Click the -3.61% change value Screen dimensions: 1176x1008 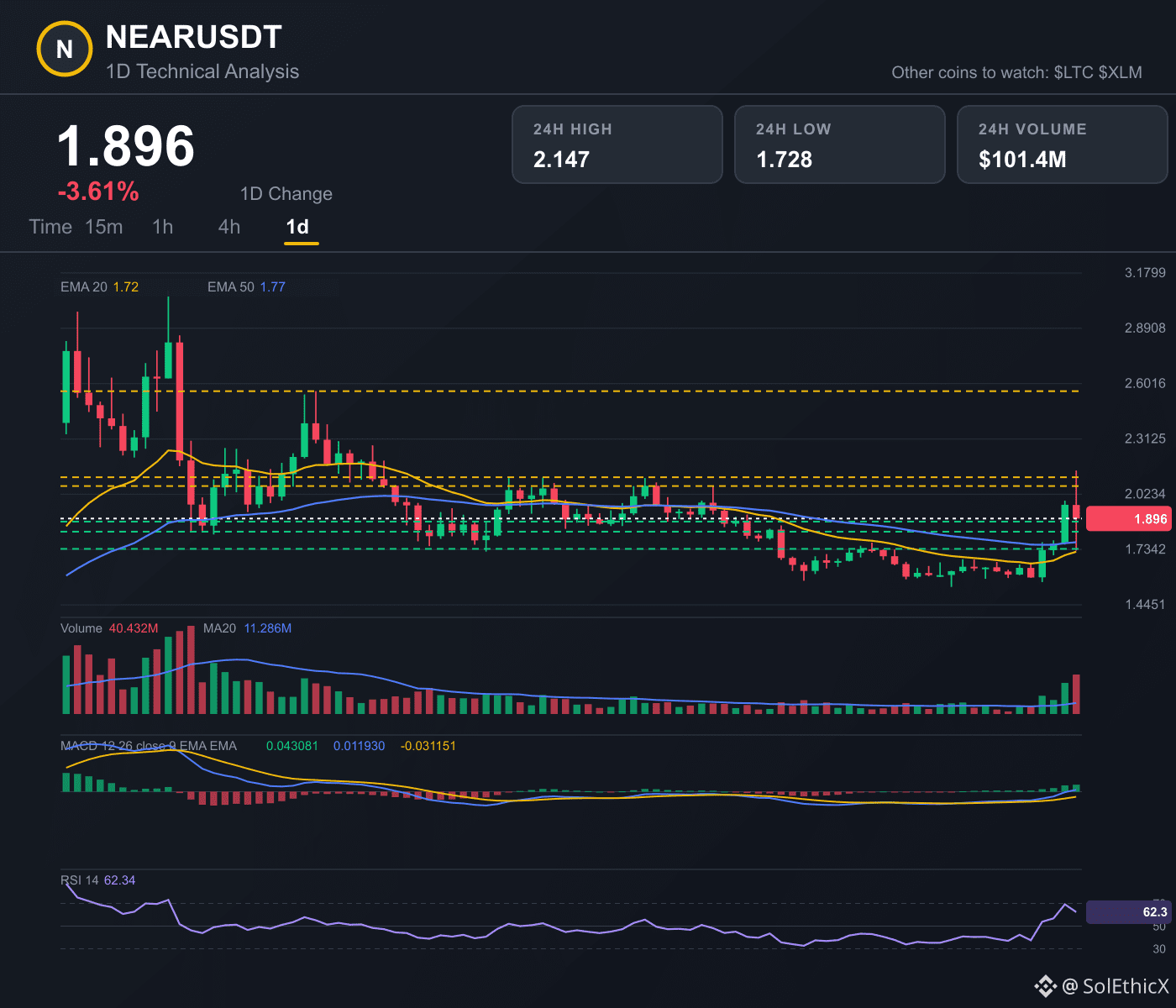(x=98, y=192)
